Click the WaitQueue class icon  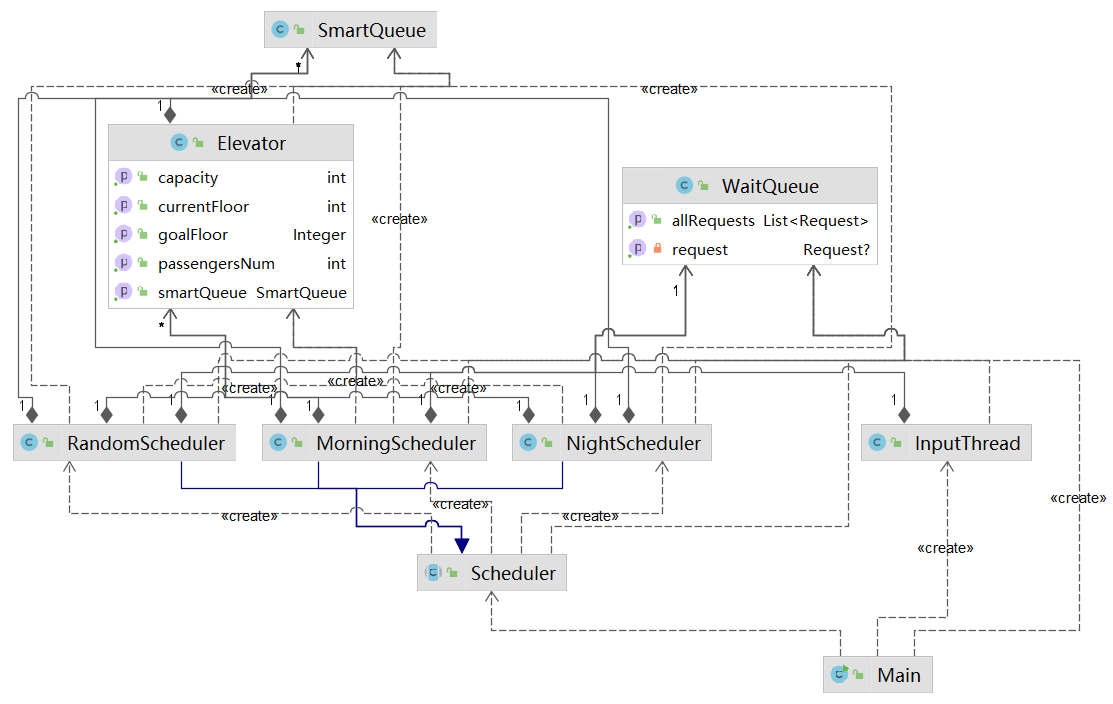click(684, 185)
